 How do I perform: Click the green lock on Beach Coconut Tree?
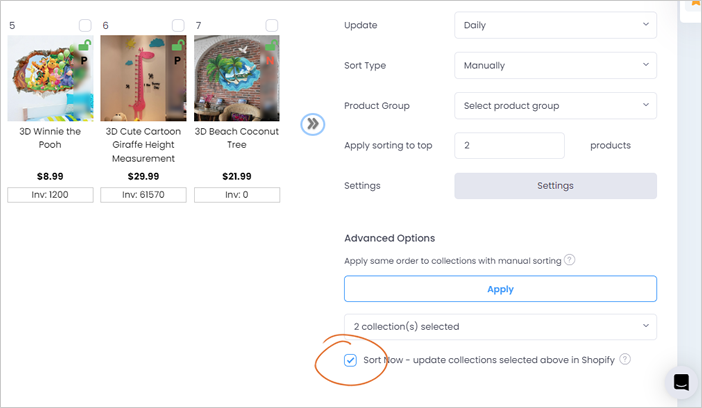click(x=271, y=45)
